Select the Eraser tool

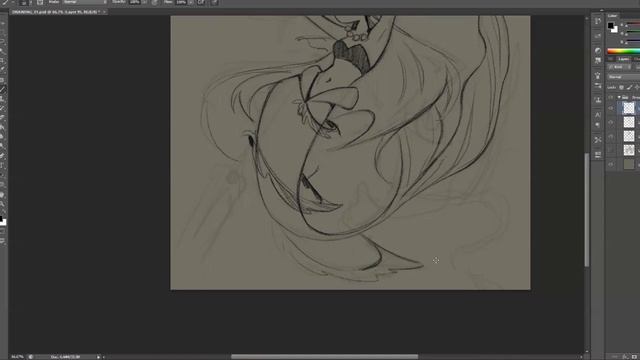tap(3, 118)
